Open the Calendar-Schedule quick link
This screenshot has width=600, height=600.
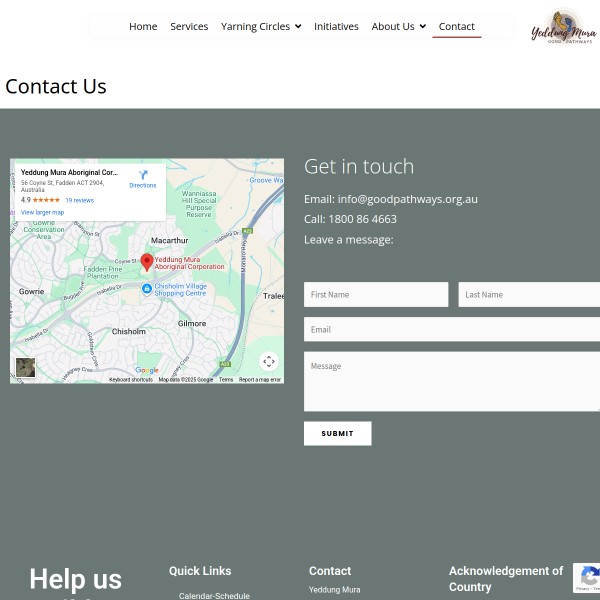[214, 596]
